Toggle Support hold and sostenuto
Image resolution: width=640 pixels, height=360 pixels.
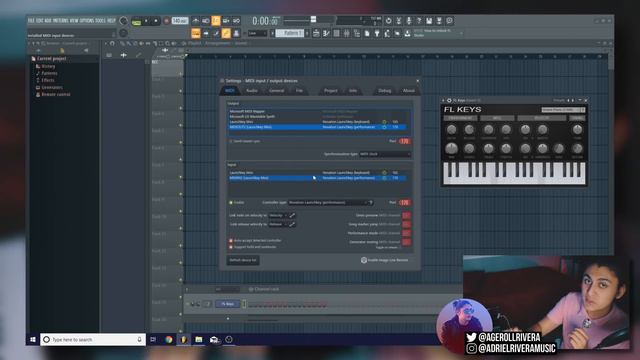point(231,247)
